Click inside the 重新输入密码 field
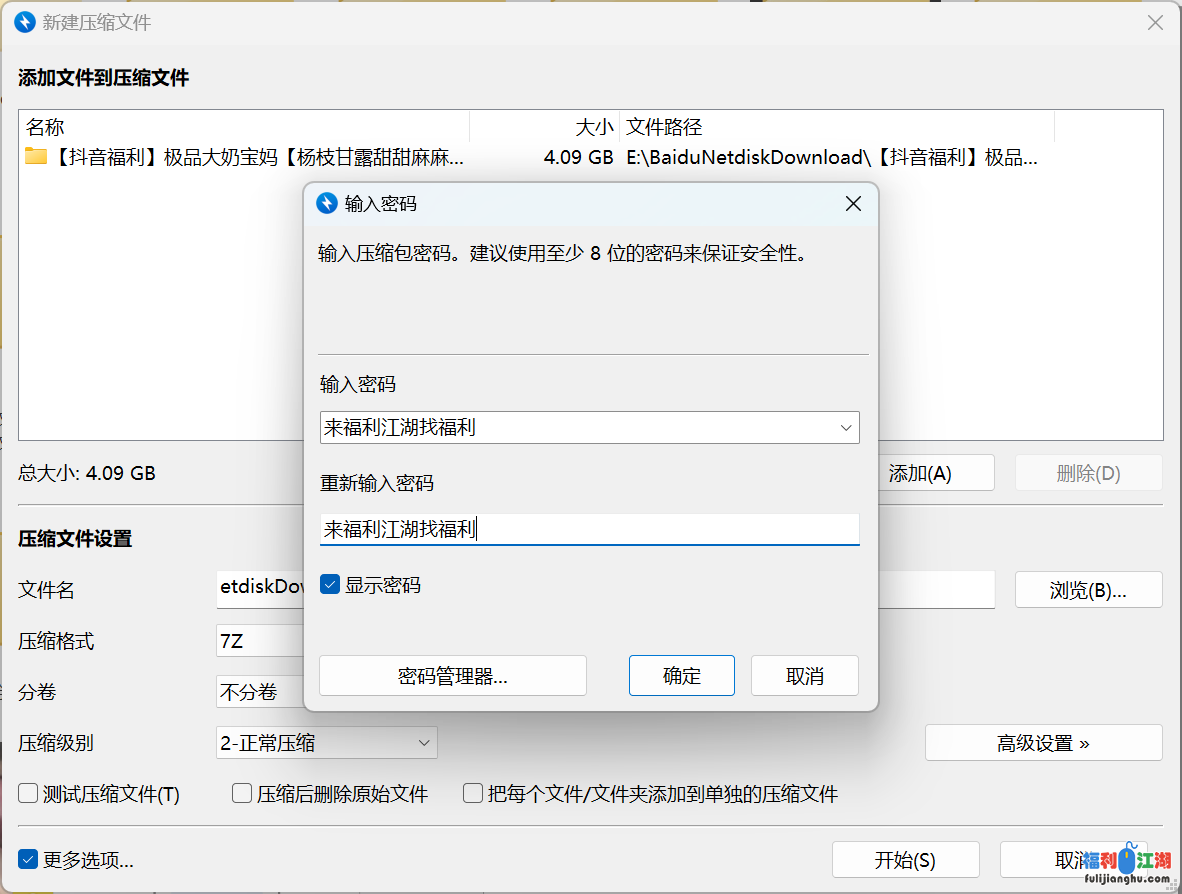Viewport: 1182px width, 894px height. (590, 529)
